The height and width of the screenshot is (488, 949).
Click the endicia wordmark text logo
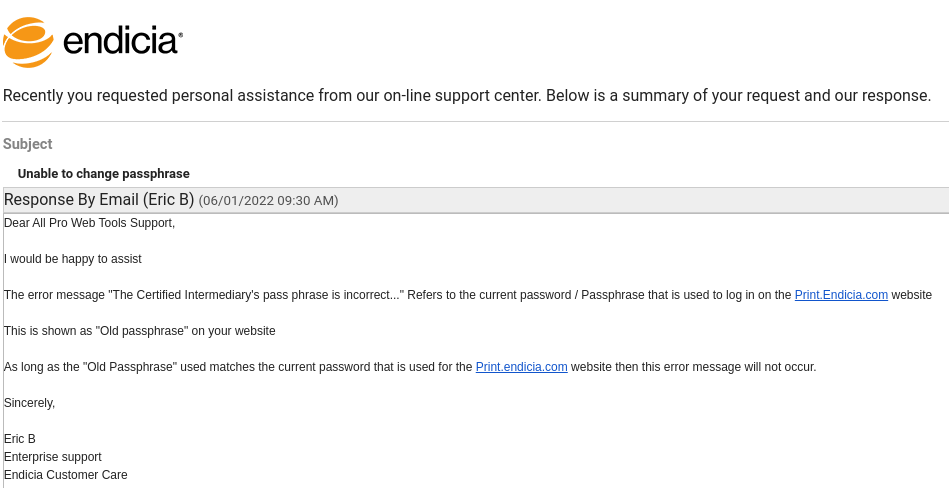tap(123, 42)
